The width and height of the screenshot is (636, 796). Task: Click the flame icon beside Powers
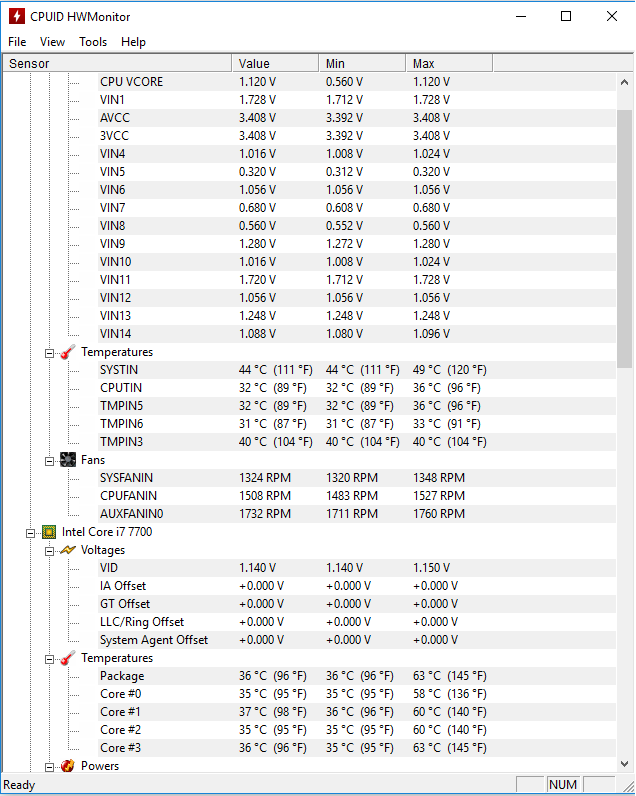(68, 766)
